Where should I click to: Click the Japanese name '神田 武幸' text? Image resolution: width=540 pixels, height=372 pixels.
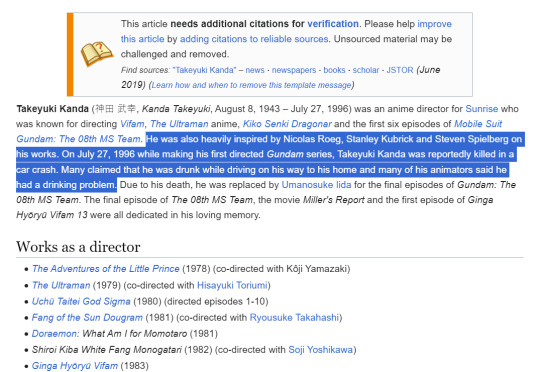[115, 109]
